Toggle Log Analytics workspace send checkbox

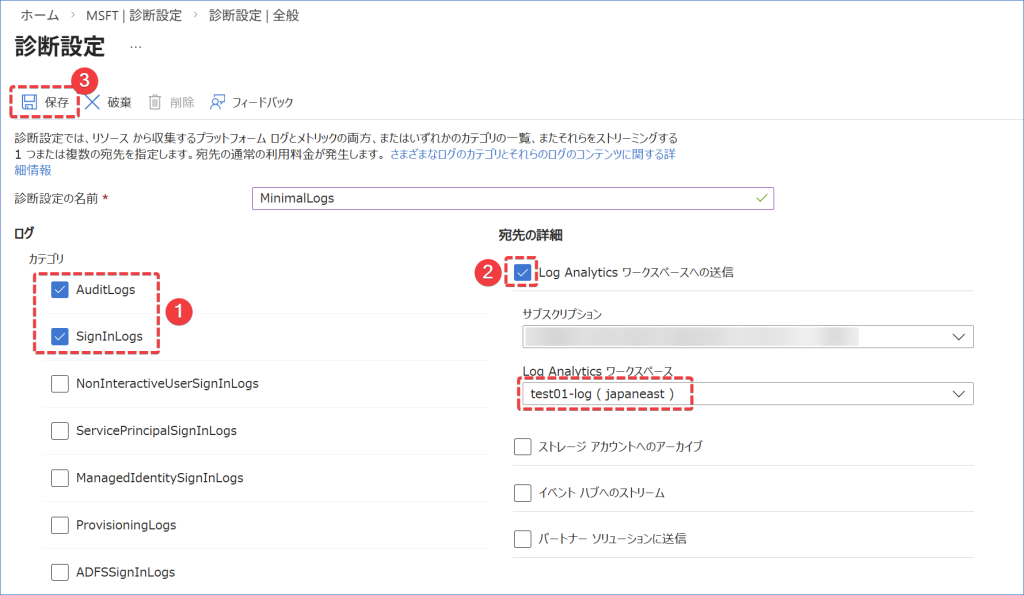[x=522, y=272]
